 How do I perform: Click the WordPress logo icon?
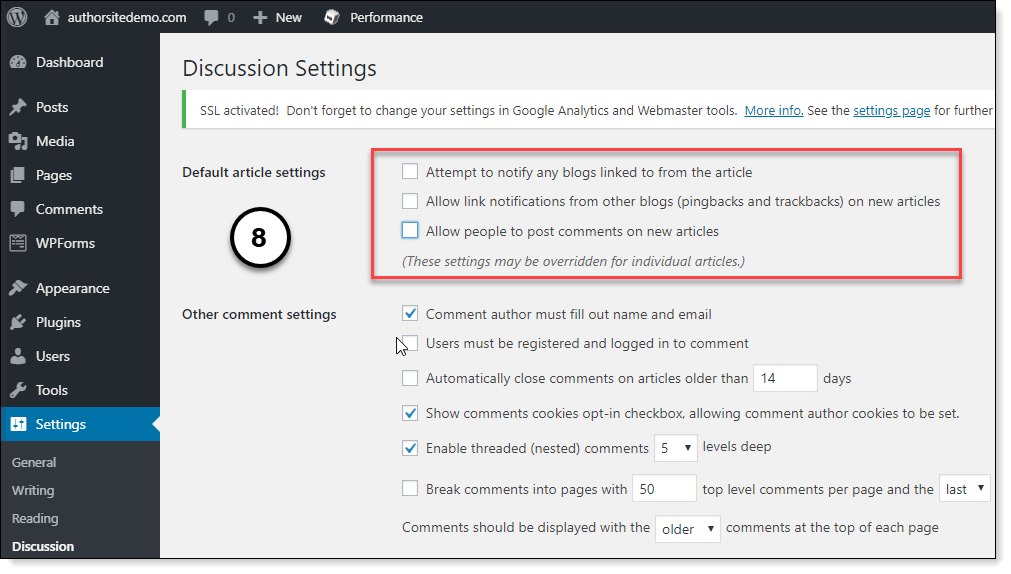(19, 17)
